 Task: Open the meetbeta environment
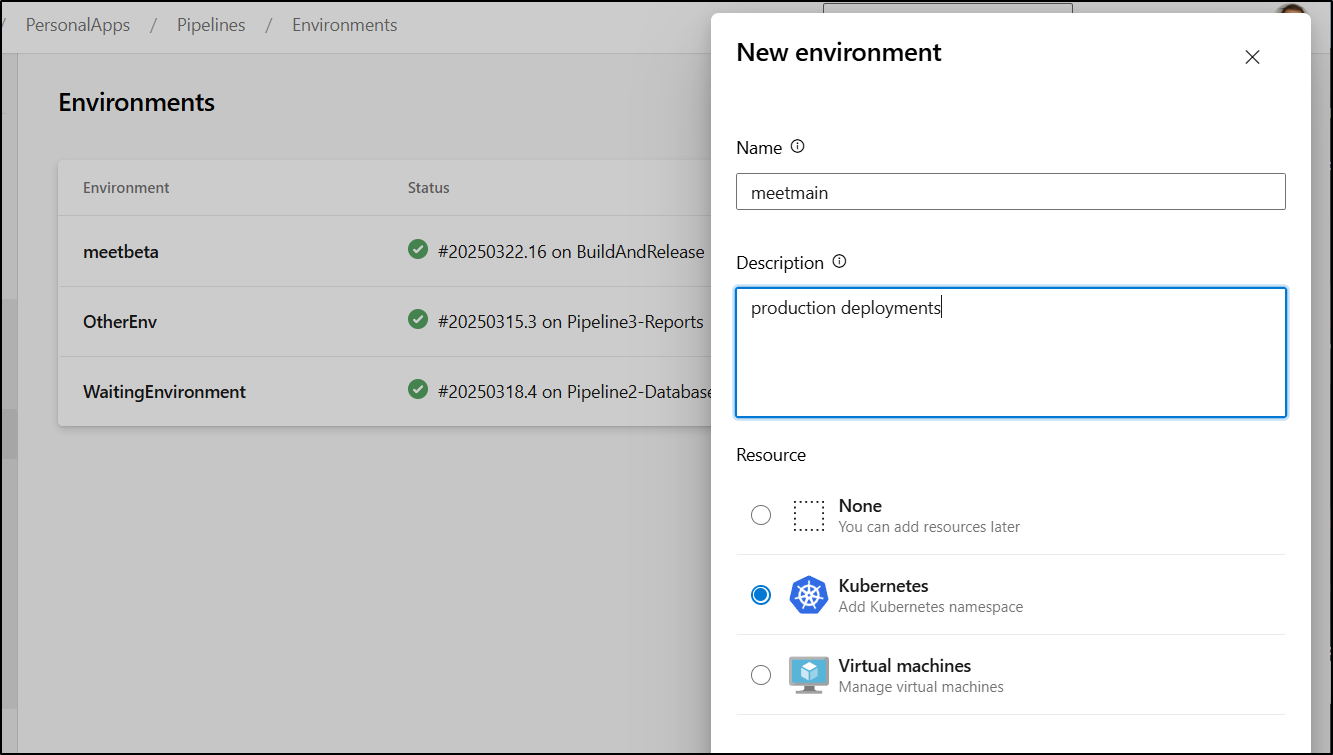point(121,252)
